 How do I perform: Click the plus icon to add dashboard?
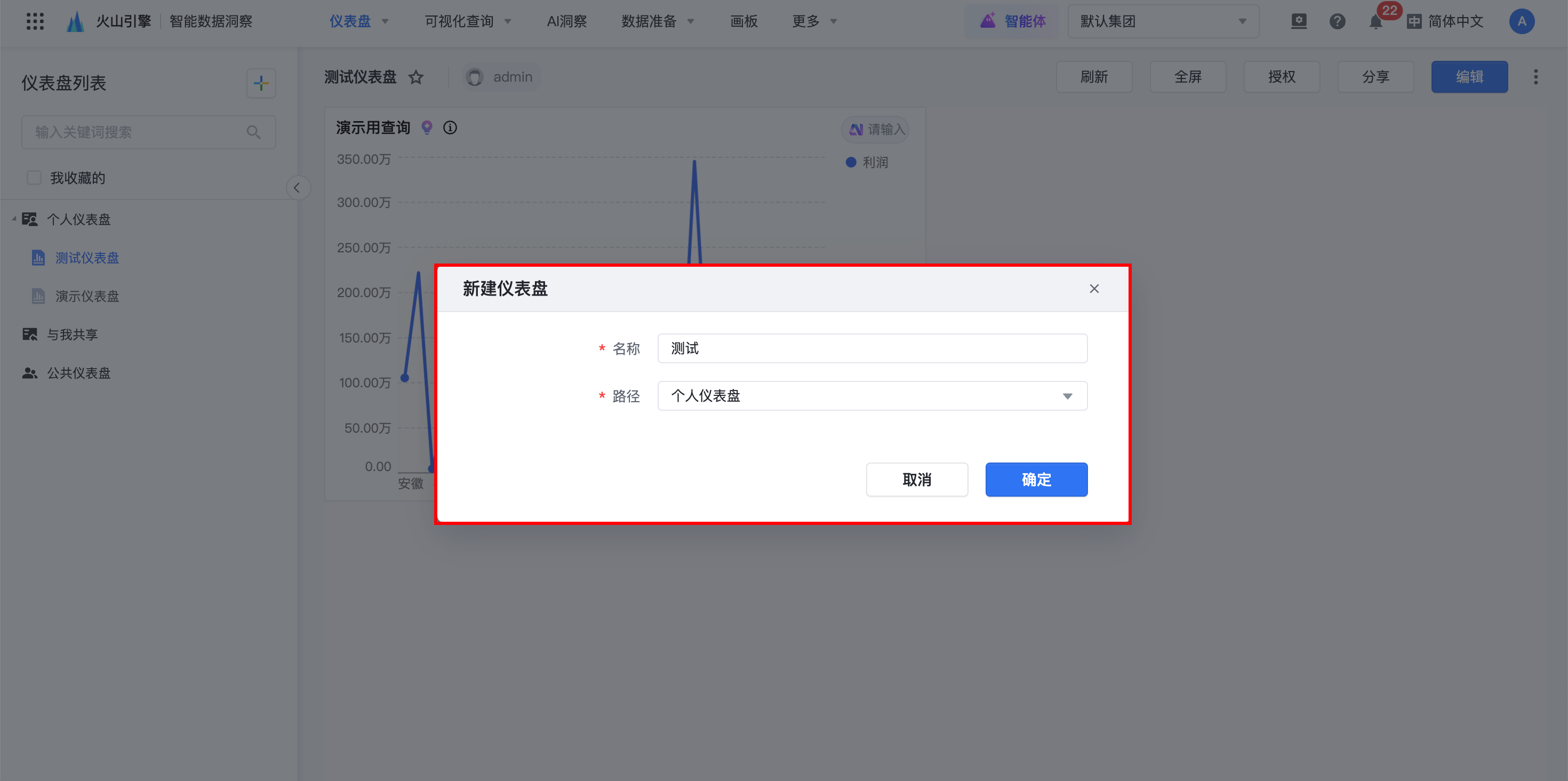261,83
